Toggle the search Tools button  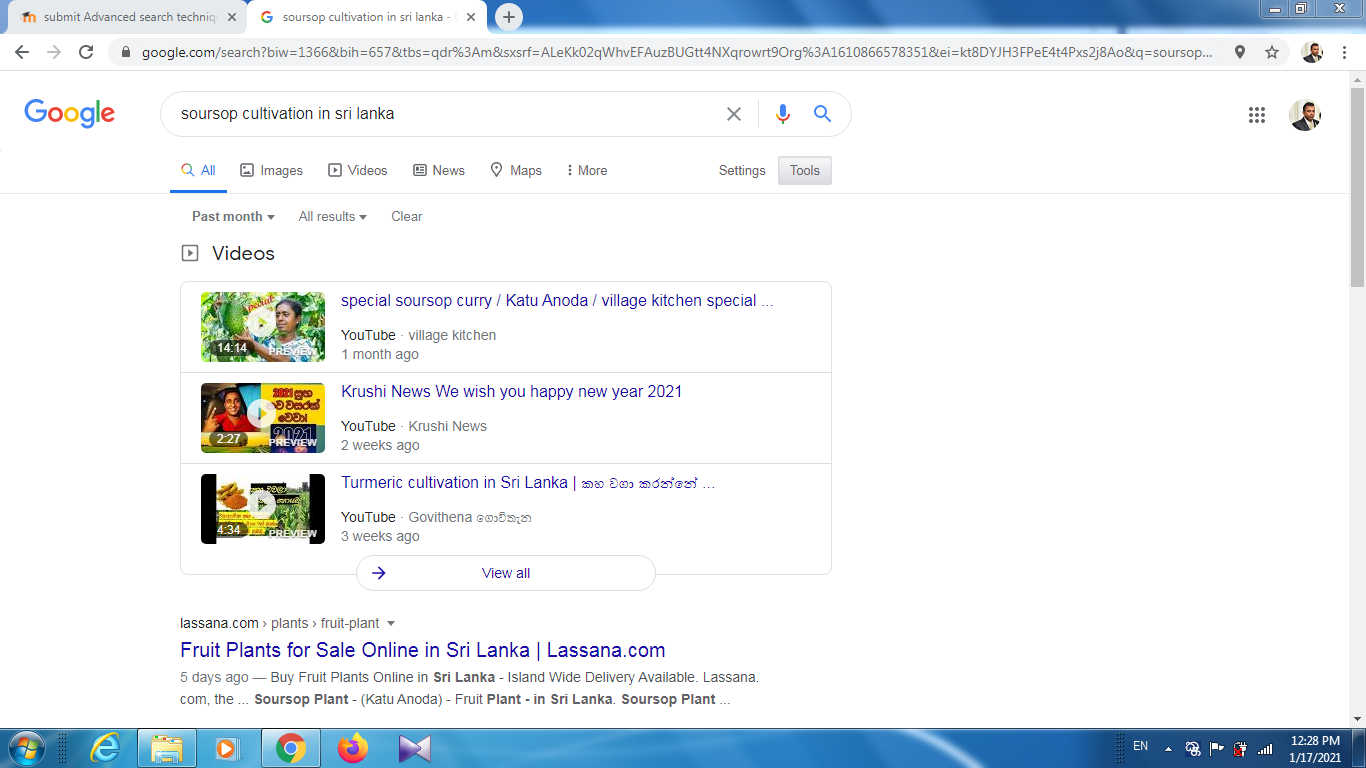point(805,170)
